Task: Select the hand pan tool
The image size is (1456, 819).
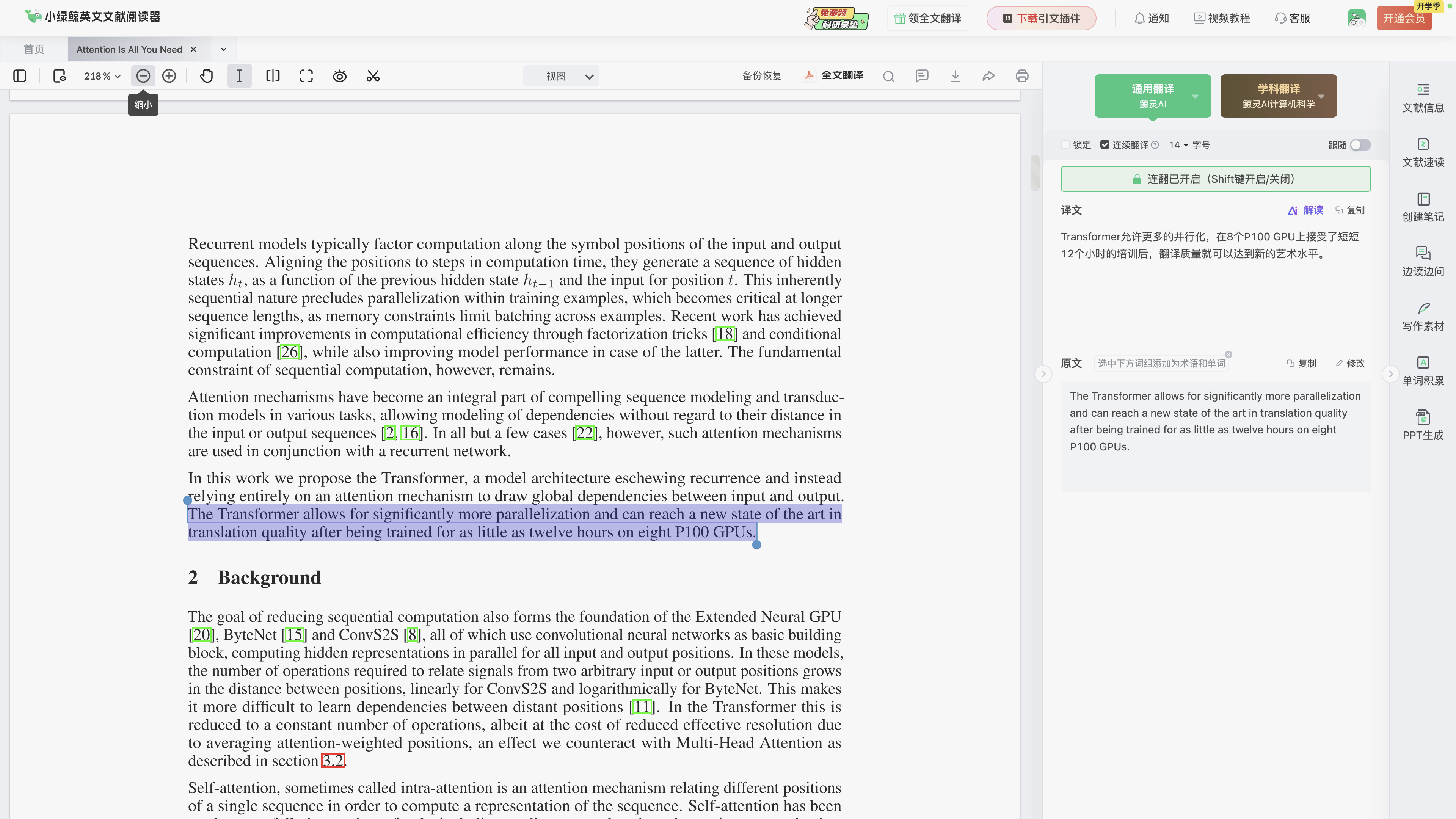Action: click(x=206, y=76)
